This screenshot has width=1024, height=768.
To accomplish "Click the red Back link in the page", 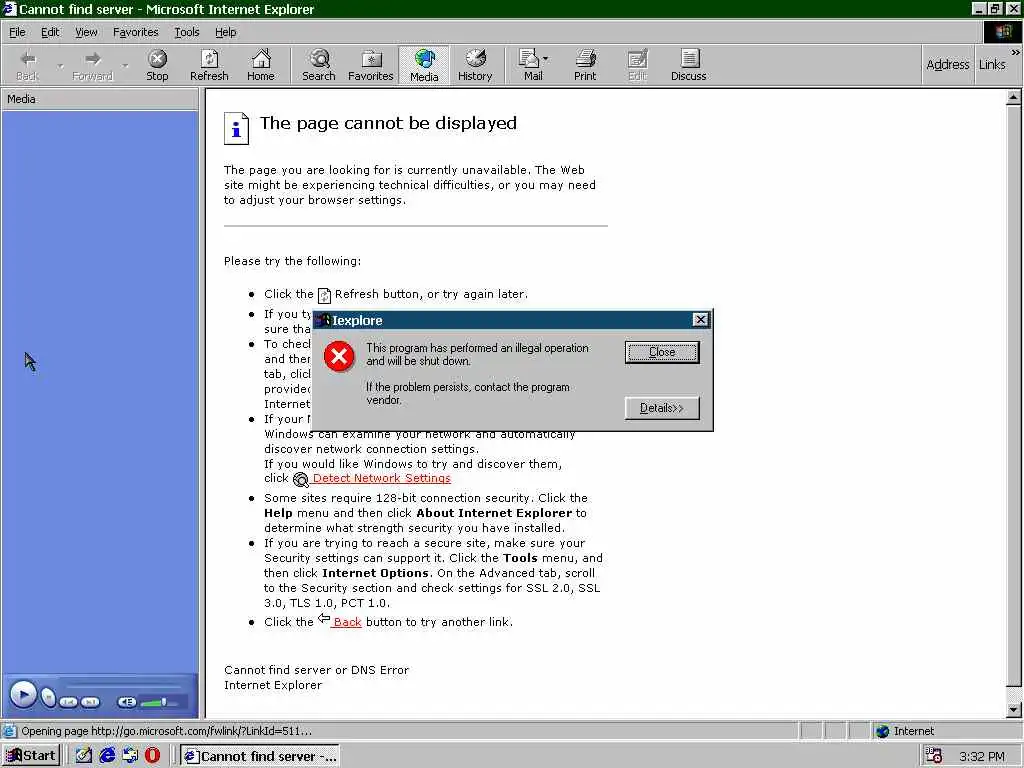I will (347, 622).
